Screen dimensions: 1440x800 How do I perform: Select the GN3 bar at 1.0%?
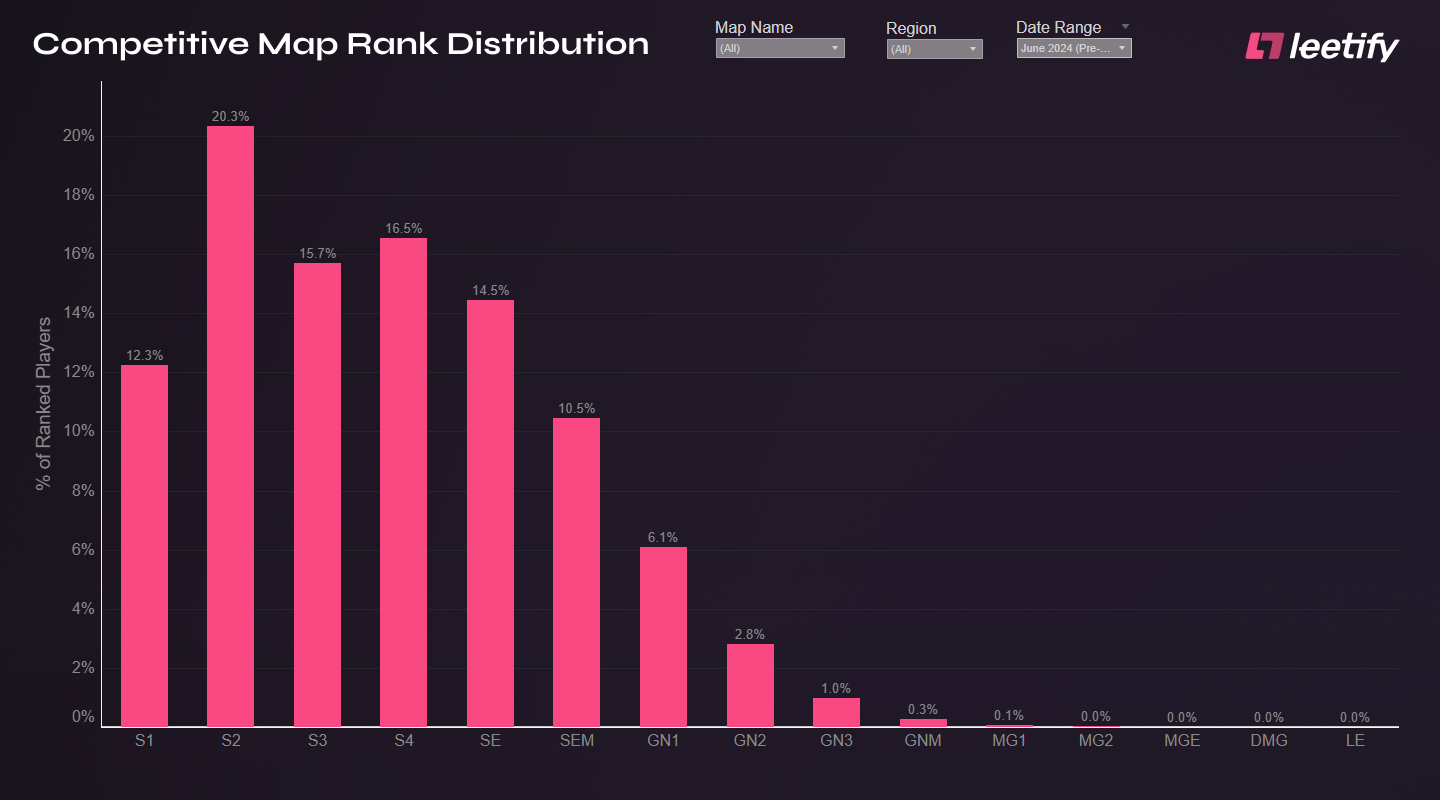click(836, 712)
